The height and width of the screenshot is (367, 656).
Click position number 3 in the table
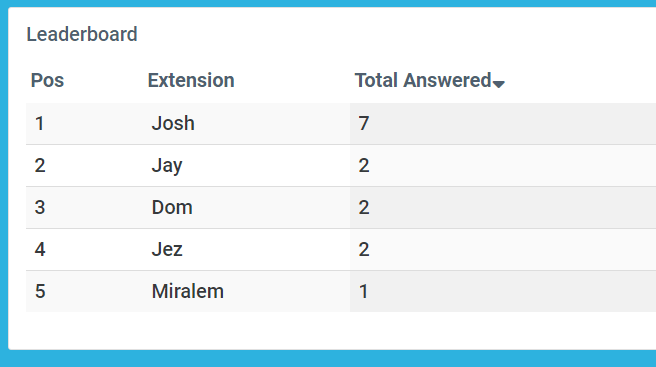40,208
